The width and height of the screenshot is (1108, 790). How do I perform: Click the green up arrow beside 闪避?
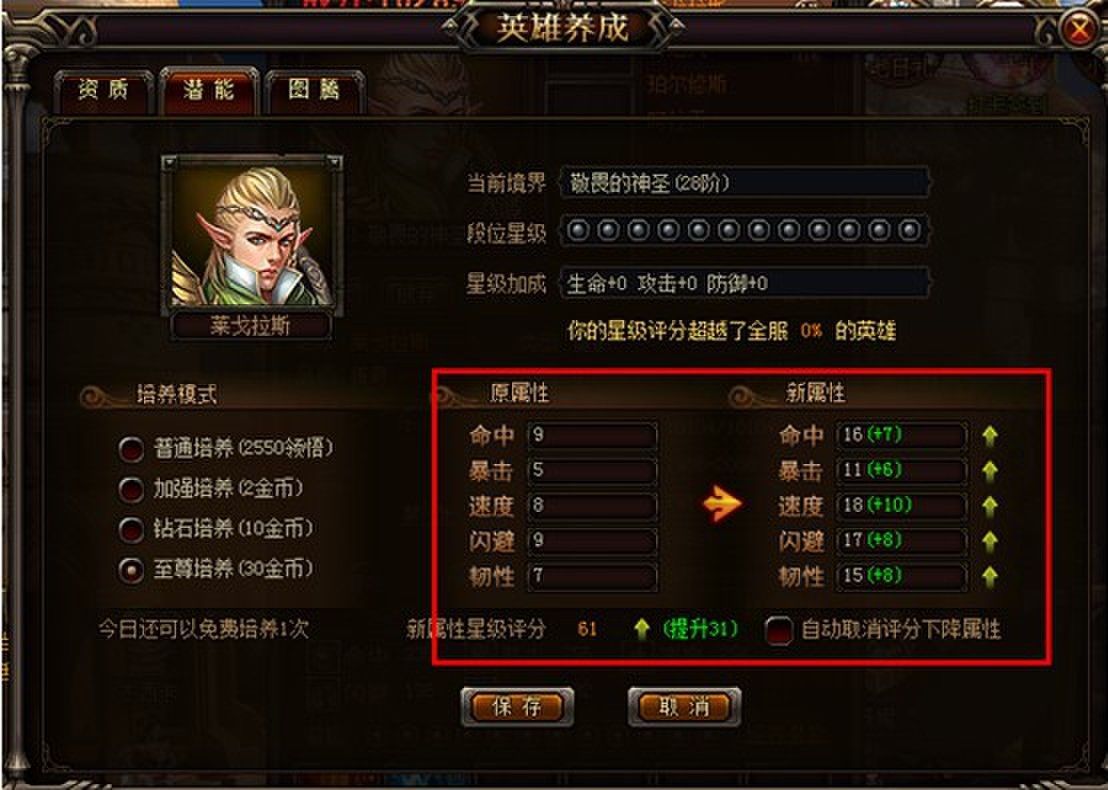point(990,541)
